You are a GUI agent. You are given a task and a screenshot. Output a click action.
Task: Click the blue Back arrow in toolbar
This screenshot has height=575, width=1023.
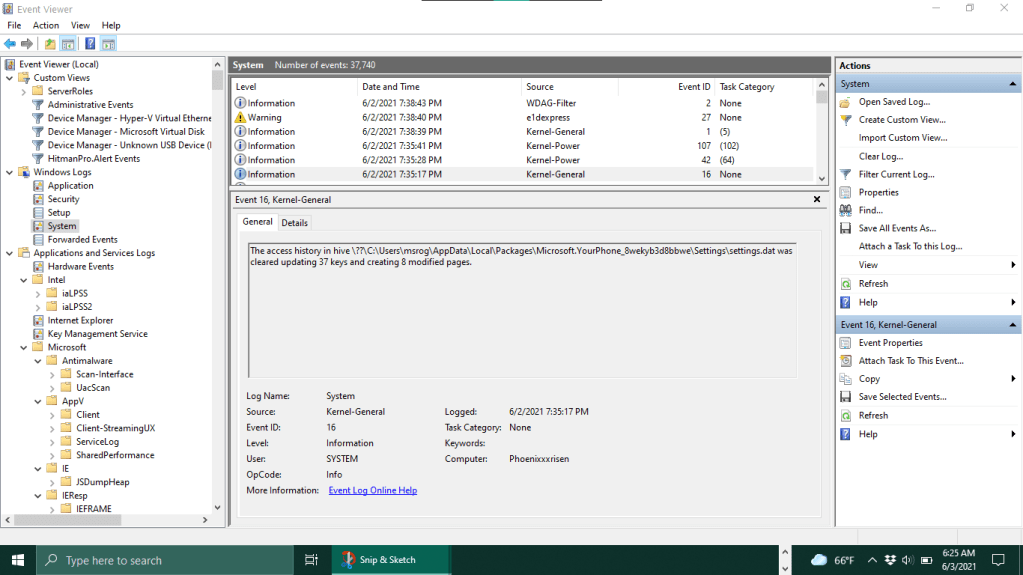coord(9,44)
